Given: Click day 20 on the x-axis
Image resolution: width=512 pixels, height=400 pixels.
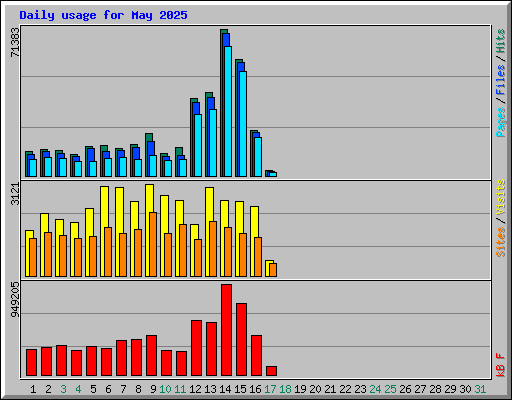Looking at the screenshot, I should [x=315, y=389].
